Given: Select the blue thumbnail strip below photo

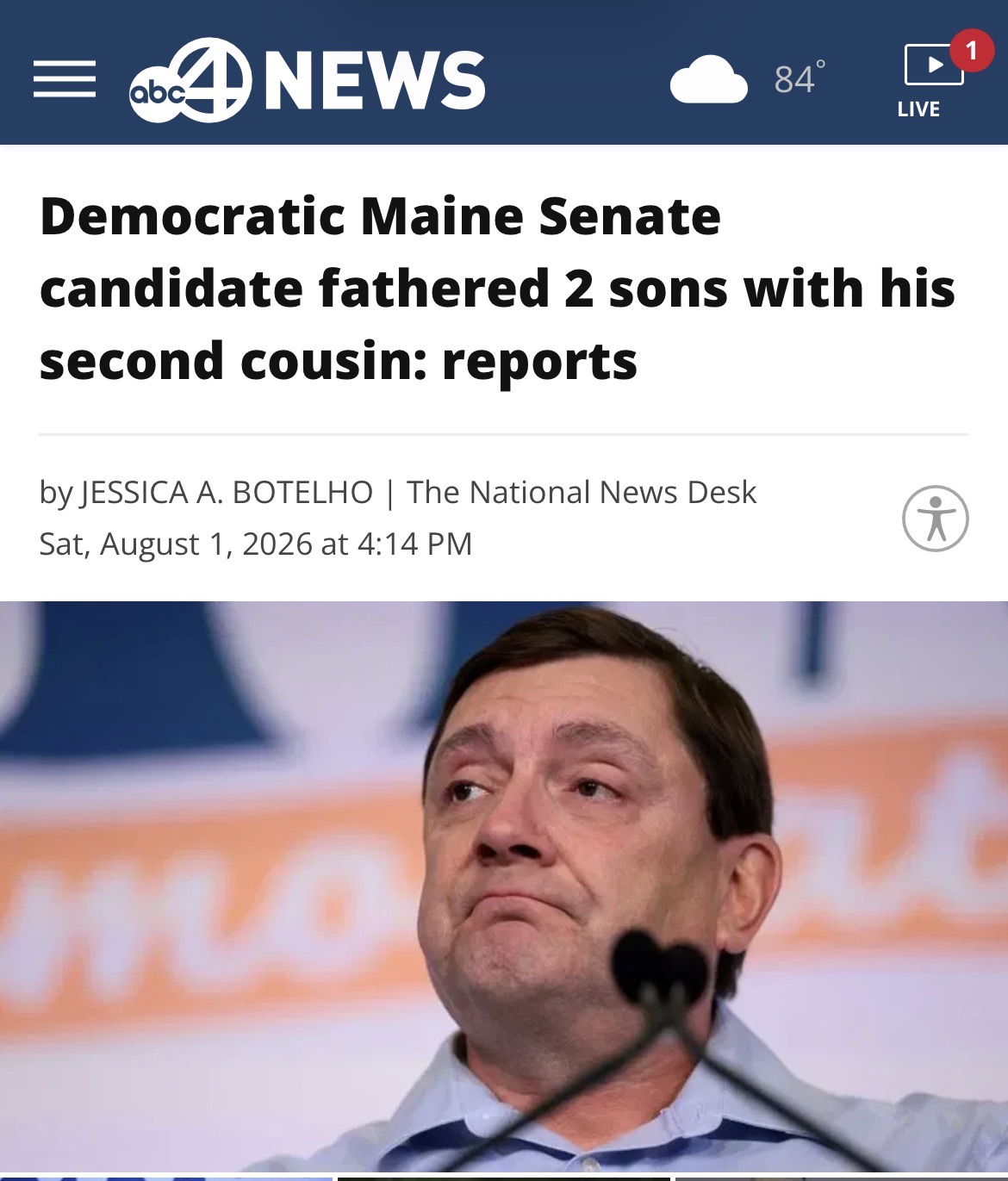Looking at the screenshot, I should click(x=166, y=1178).
